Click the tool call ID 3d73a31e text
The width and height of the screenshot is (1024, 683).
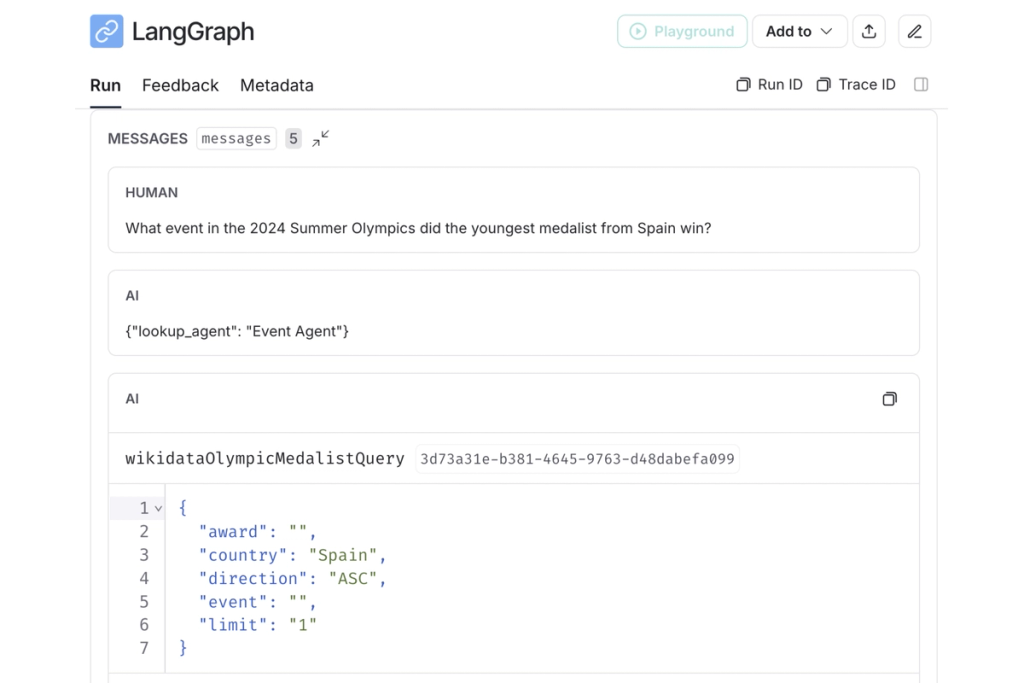click(577, 459)
